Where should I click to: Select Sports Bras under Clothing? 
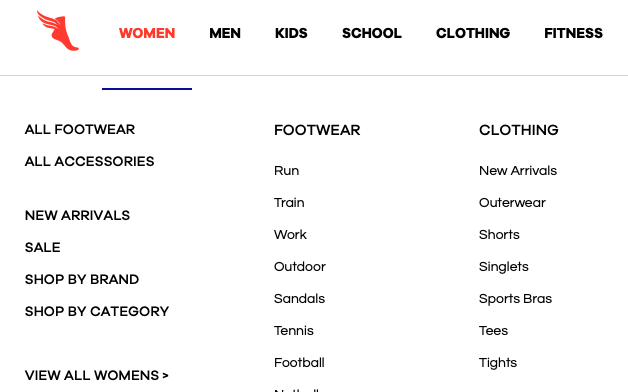tap(515, 299)
